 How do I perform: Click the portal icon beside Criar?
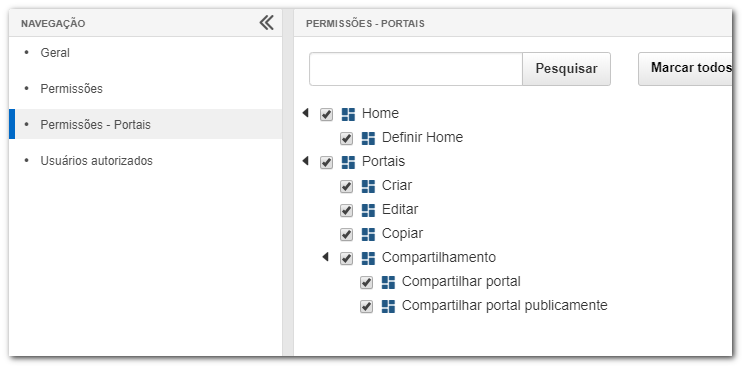368,186
